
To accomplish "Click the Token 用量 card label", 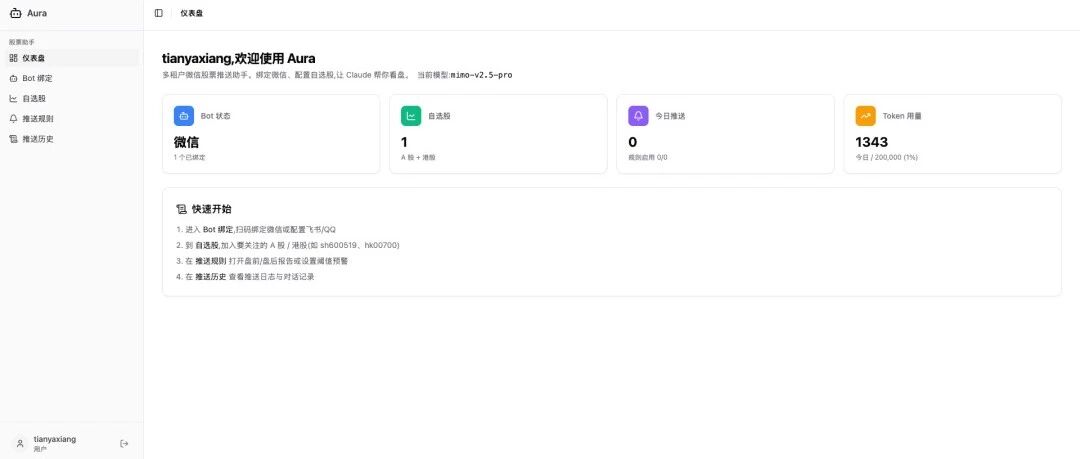I will pos(902,116).
